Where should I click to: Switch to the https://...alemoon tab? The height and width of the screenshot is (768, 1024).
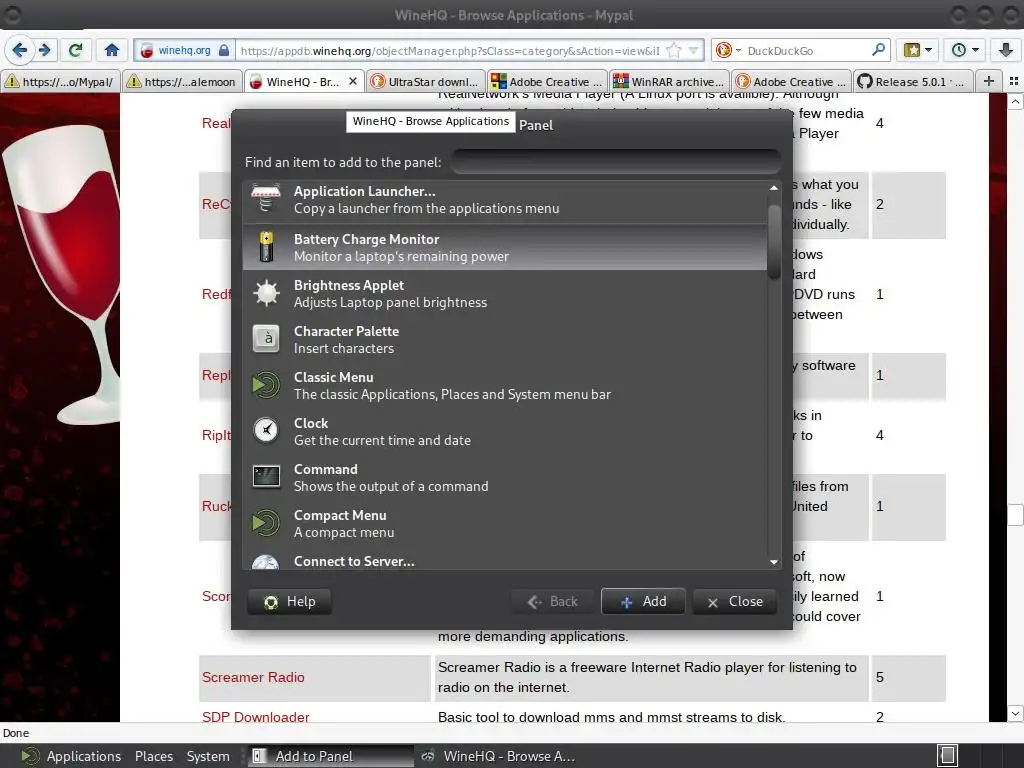(182, 82)
